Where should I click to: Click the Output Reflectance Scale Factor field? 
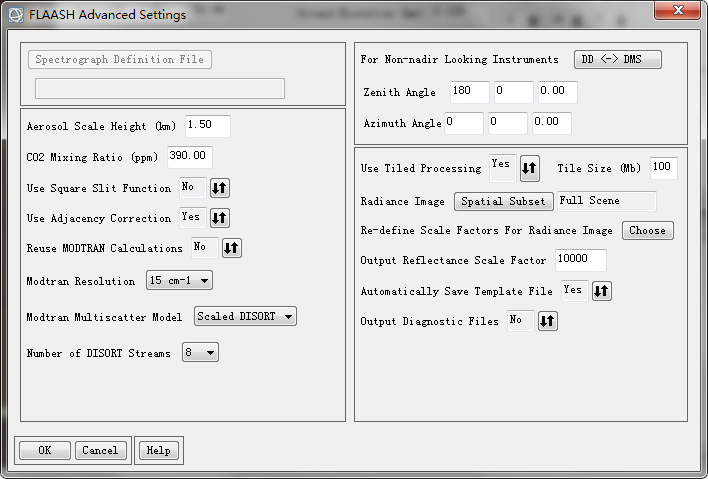581,260
